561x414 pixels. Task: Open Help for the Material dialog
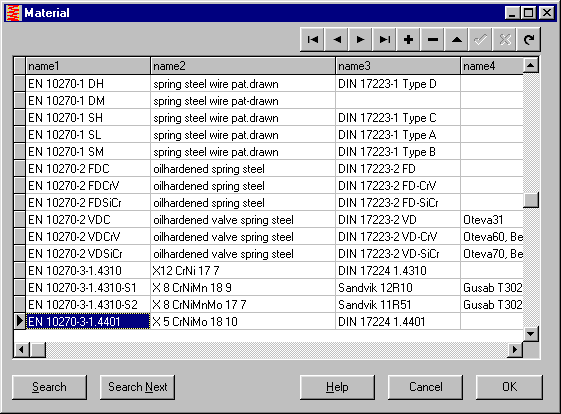(337, 387)
